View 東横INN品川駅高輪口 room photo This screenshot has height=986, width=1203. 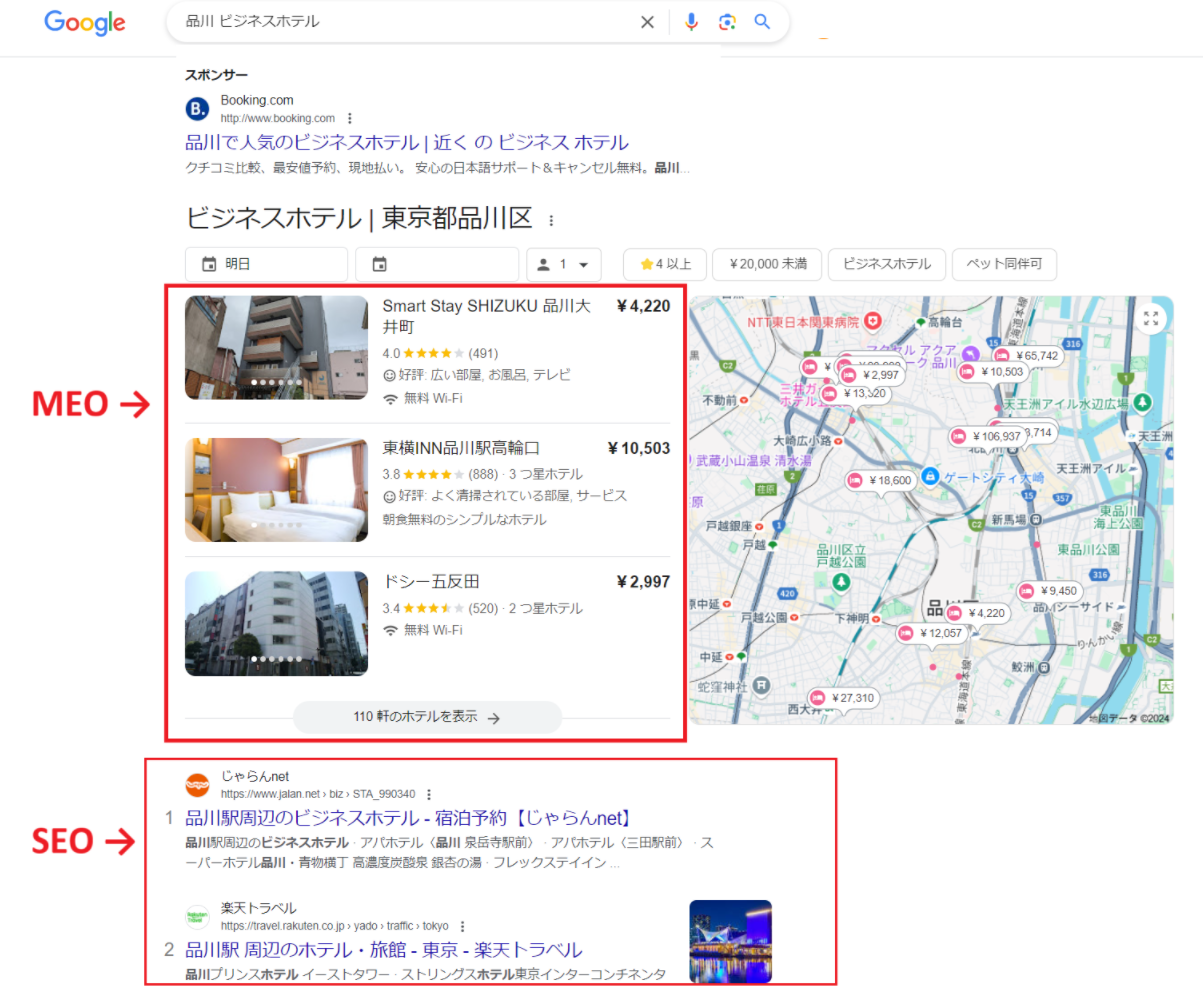click(276, 490)
